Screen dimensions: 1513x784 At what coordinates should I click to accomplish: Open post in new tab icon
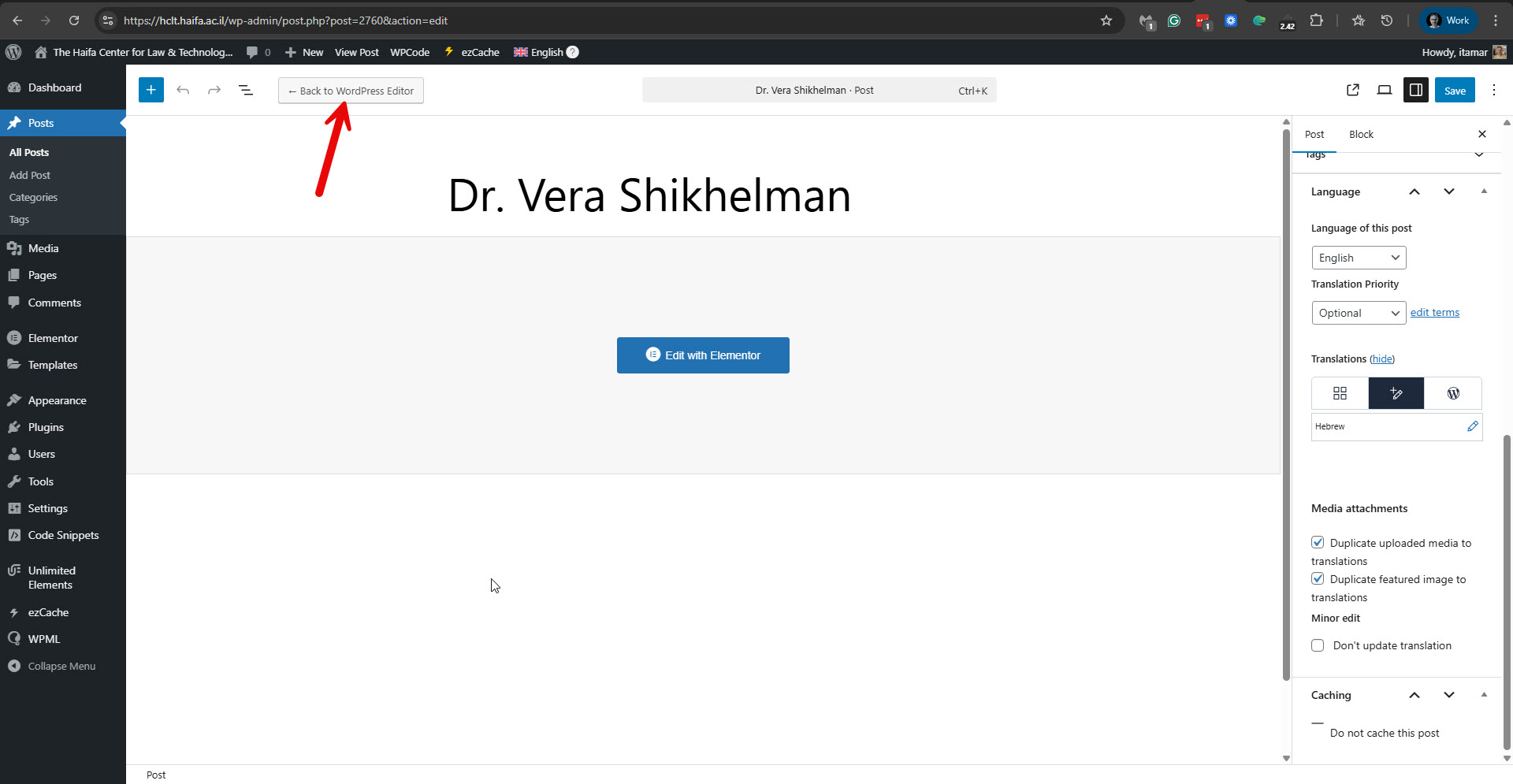point(1353,90)
